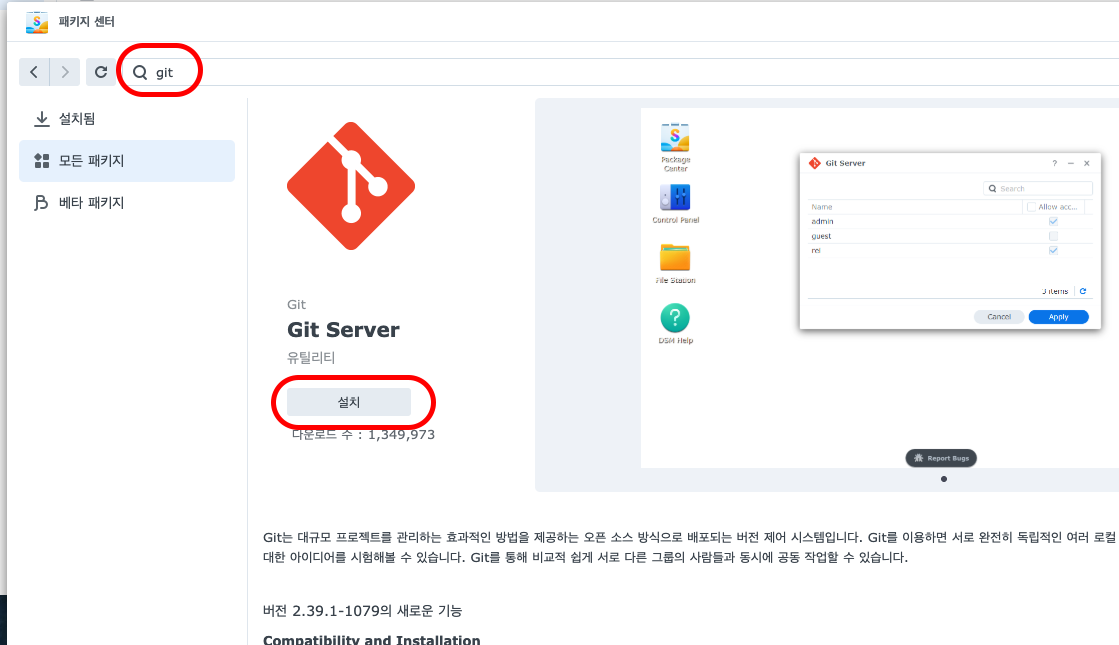Viewport: 1119px width, 645px height.
Task: Click the search magnifier icon
Action: [140, 72]
